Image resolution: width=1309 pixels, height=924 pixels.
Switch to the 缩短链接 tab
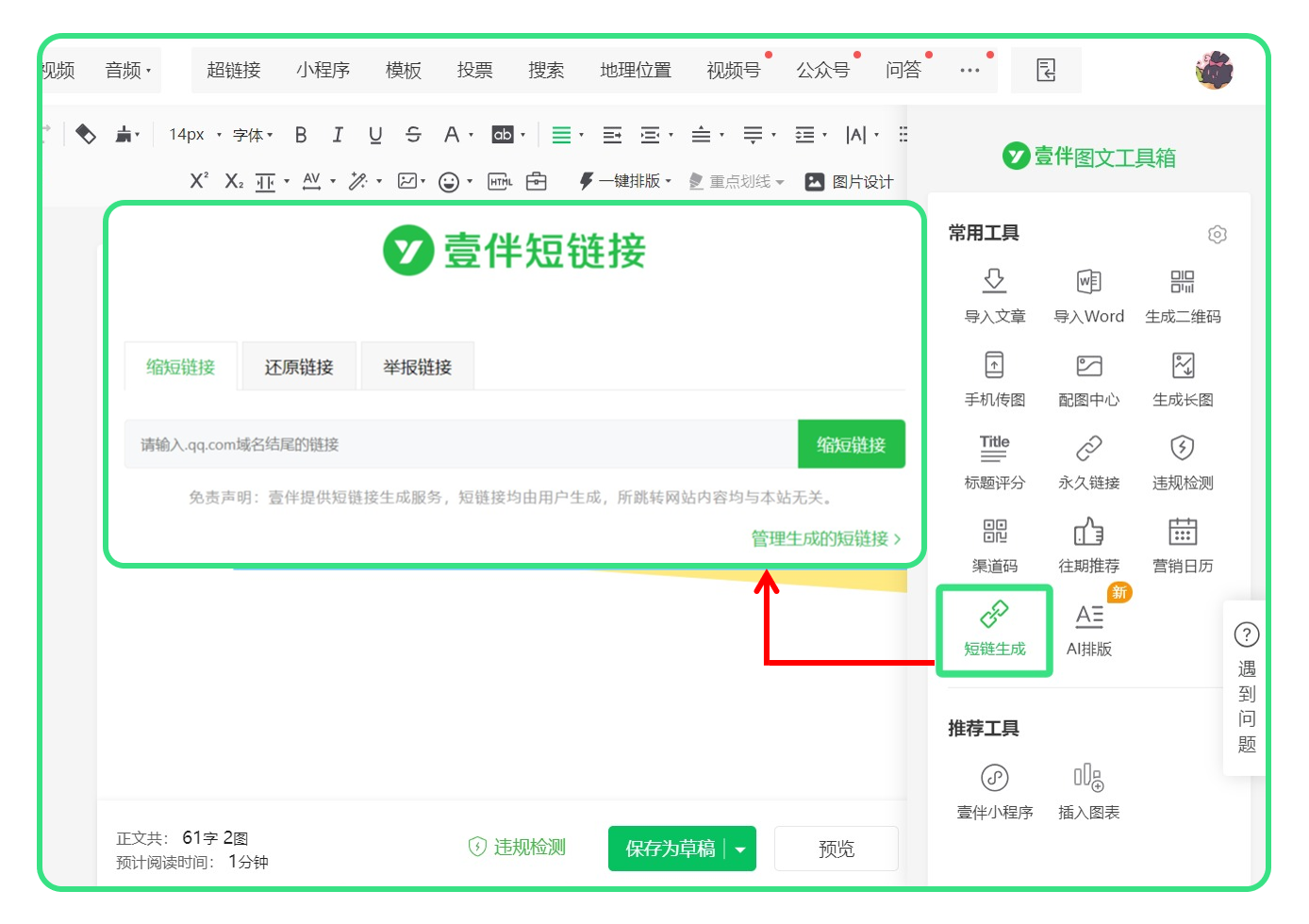(x=181, y=367)
